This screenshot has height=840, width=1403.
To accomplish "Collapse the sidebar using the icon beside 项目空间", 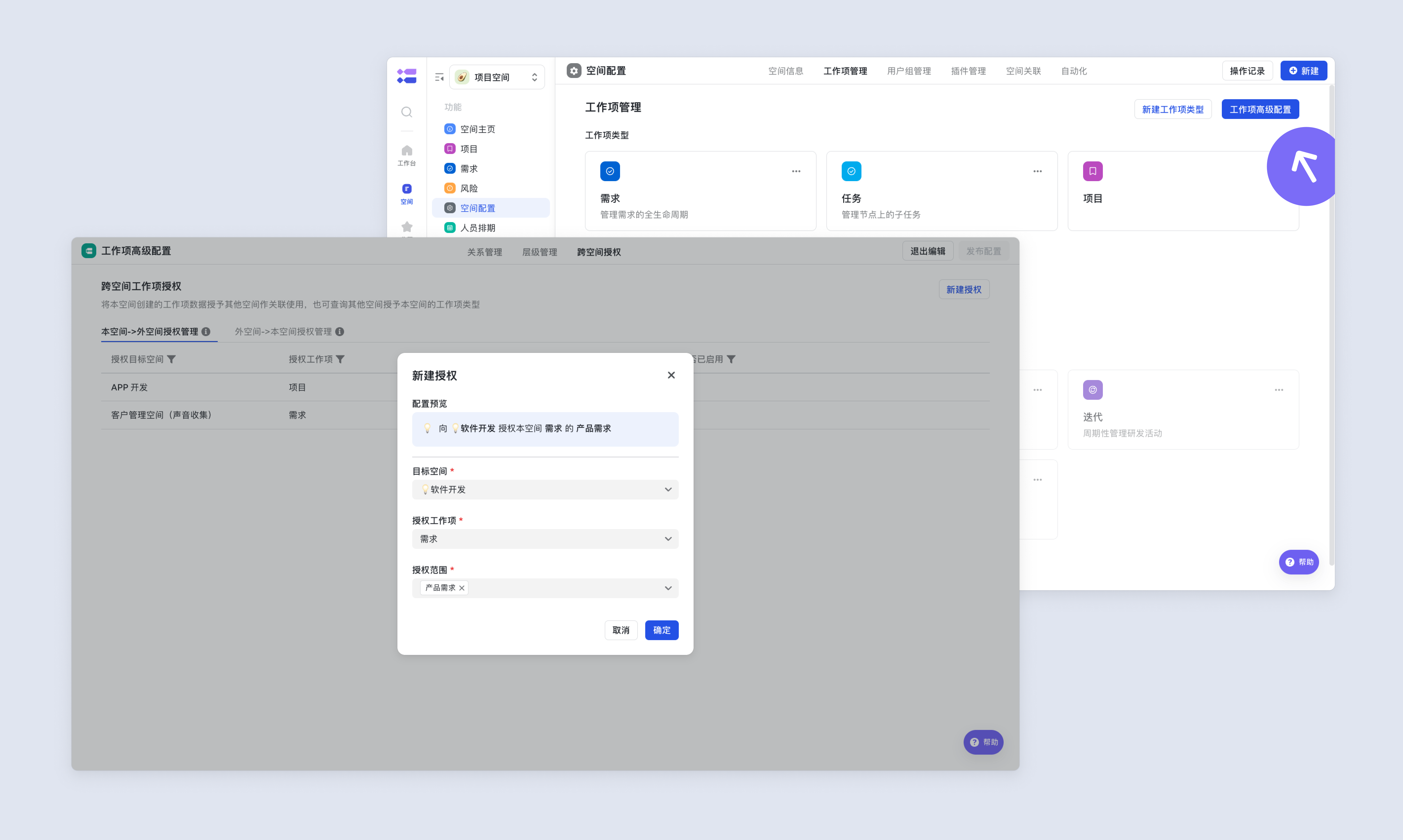I will click(439, 77).
